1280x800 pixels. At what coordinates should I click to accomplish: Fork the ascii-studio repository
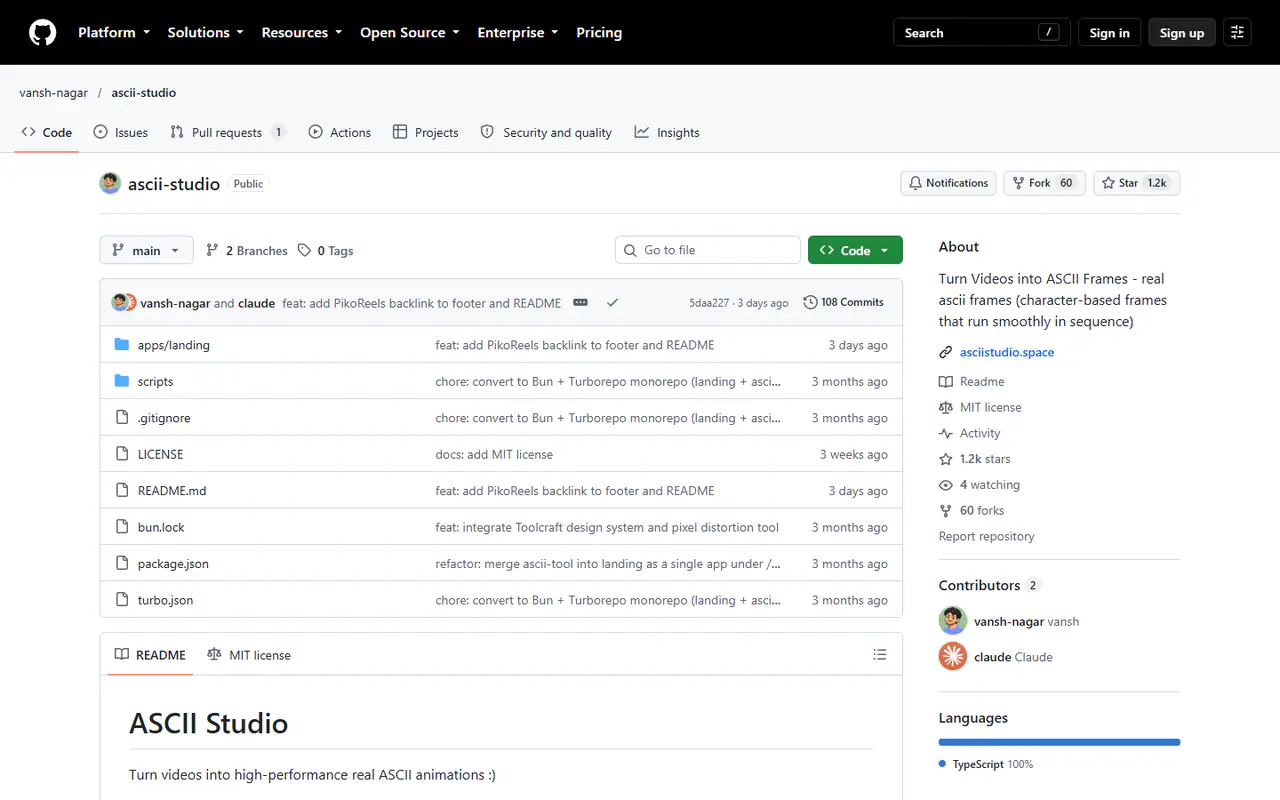coord(1044,183)
